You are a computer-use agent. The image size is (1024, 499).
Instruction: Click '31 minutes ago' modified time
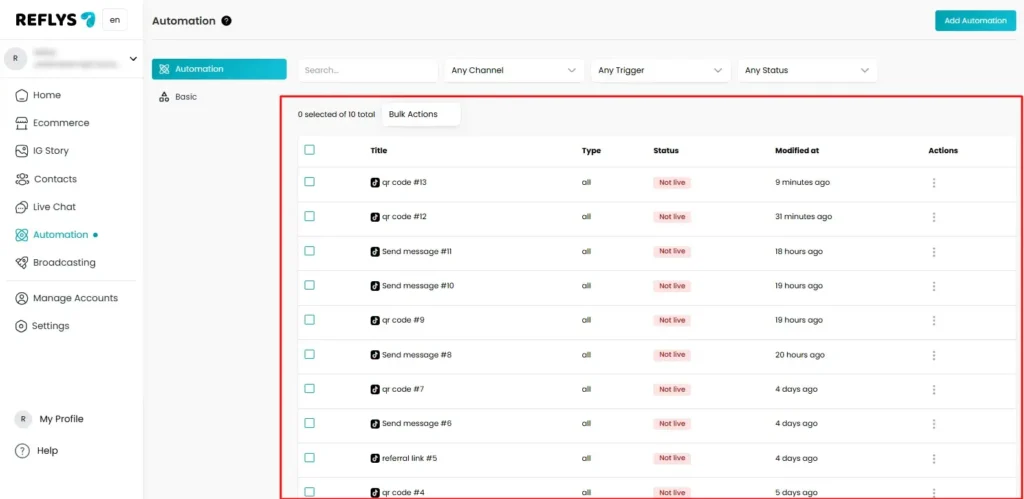804,217
